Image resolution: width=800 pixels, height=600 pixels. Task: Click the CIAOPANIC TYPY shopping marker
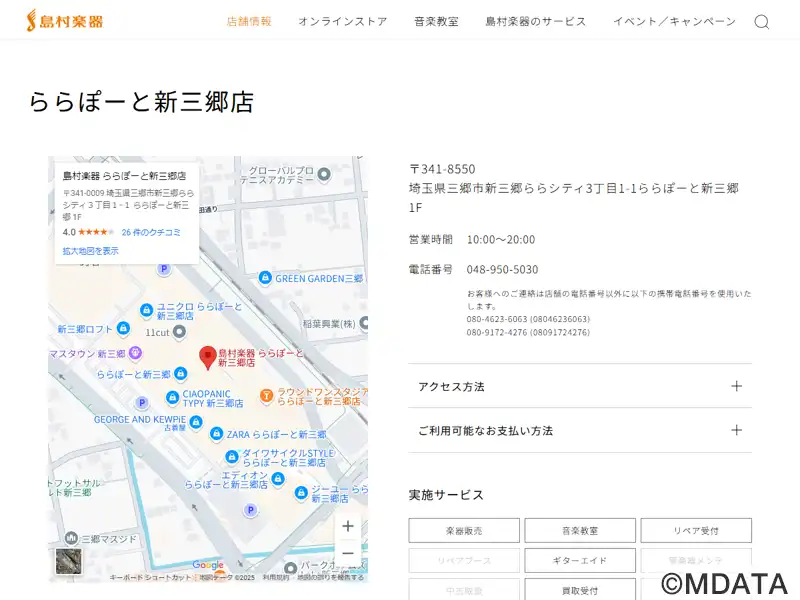tap(173, 397)
